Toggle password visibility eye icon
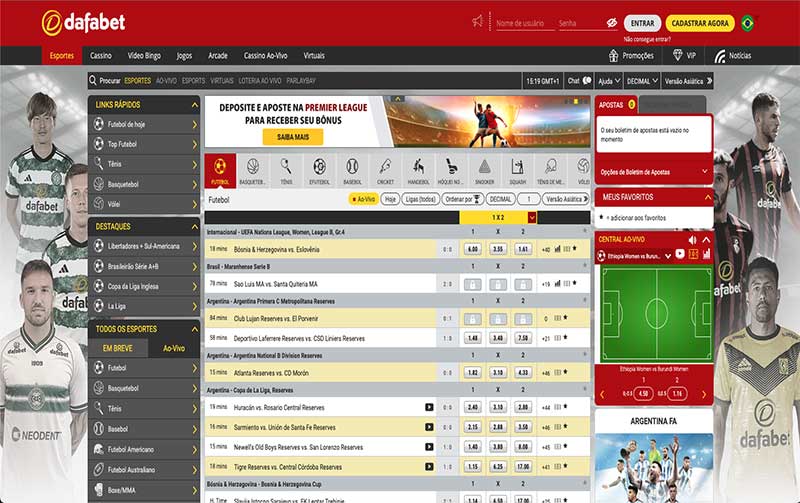800x503 pixels. (612, 22)
